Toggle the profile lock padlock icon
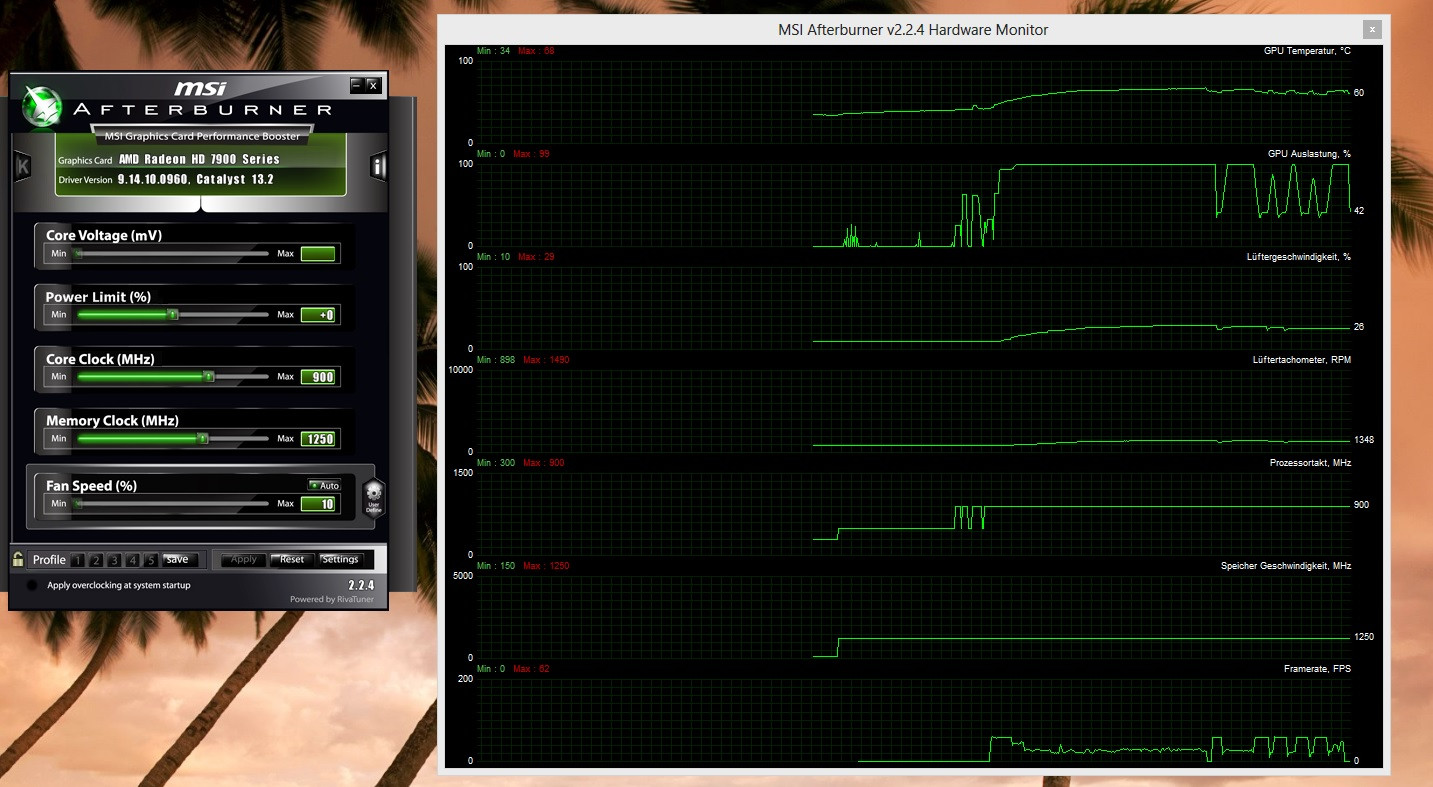Image resolution: width=1433 pixels, height=787 pixels. 18,559
